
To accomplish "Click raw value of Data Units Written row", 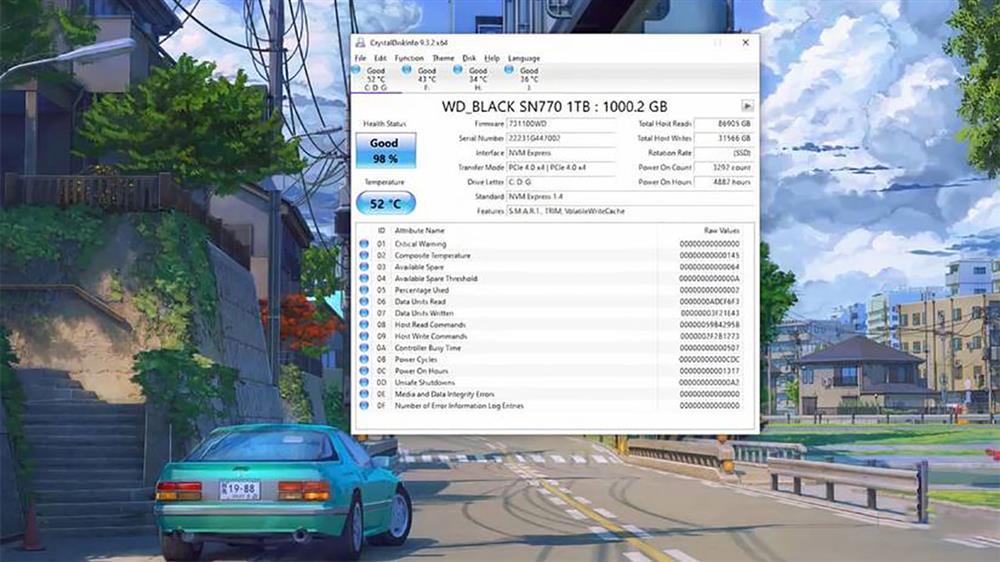I will click(709, 313).
